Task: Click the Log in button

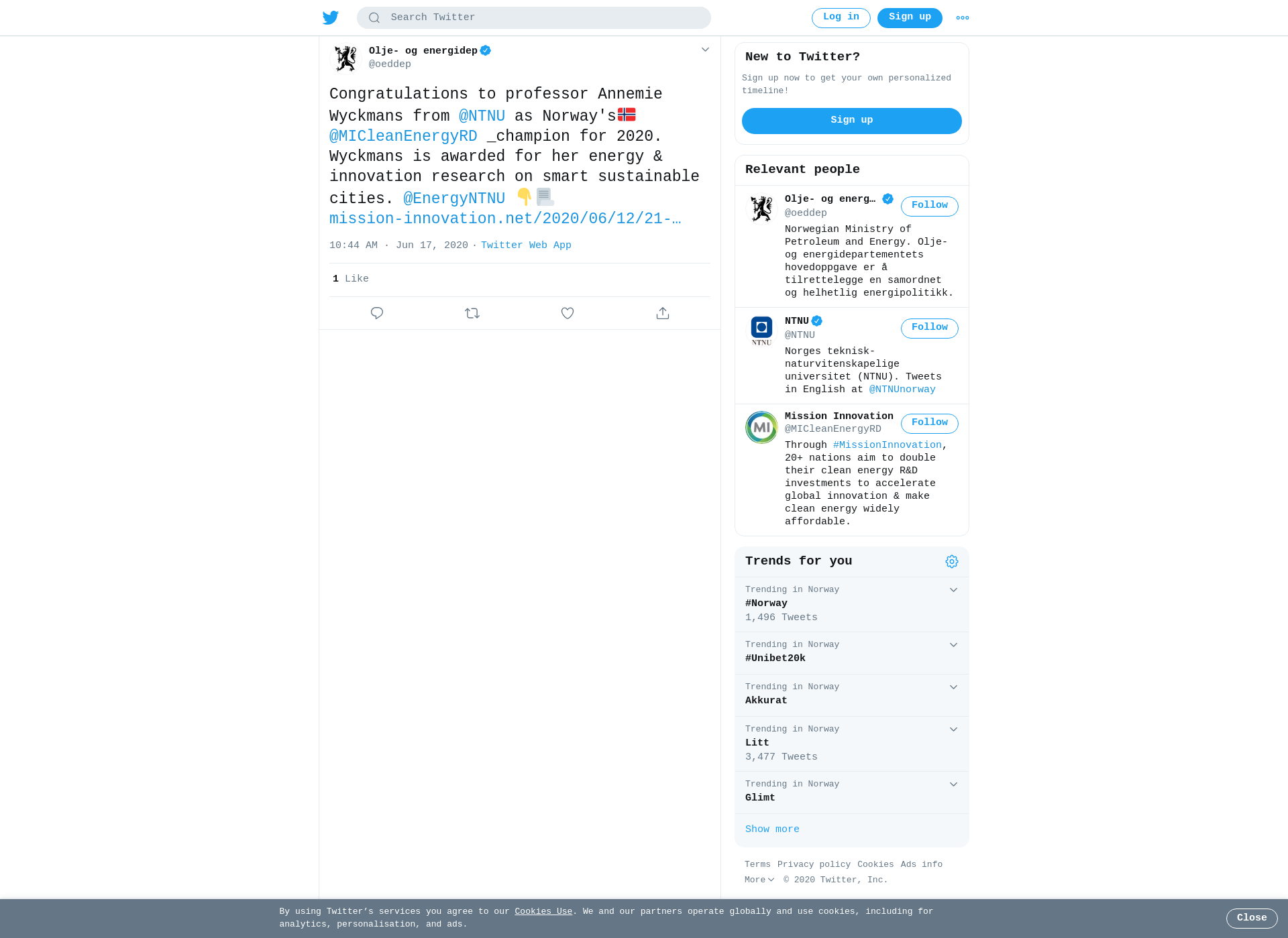Action: click(x=841, y=18)
